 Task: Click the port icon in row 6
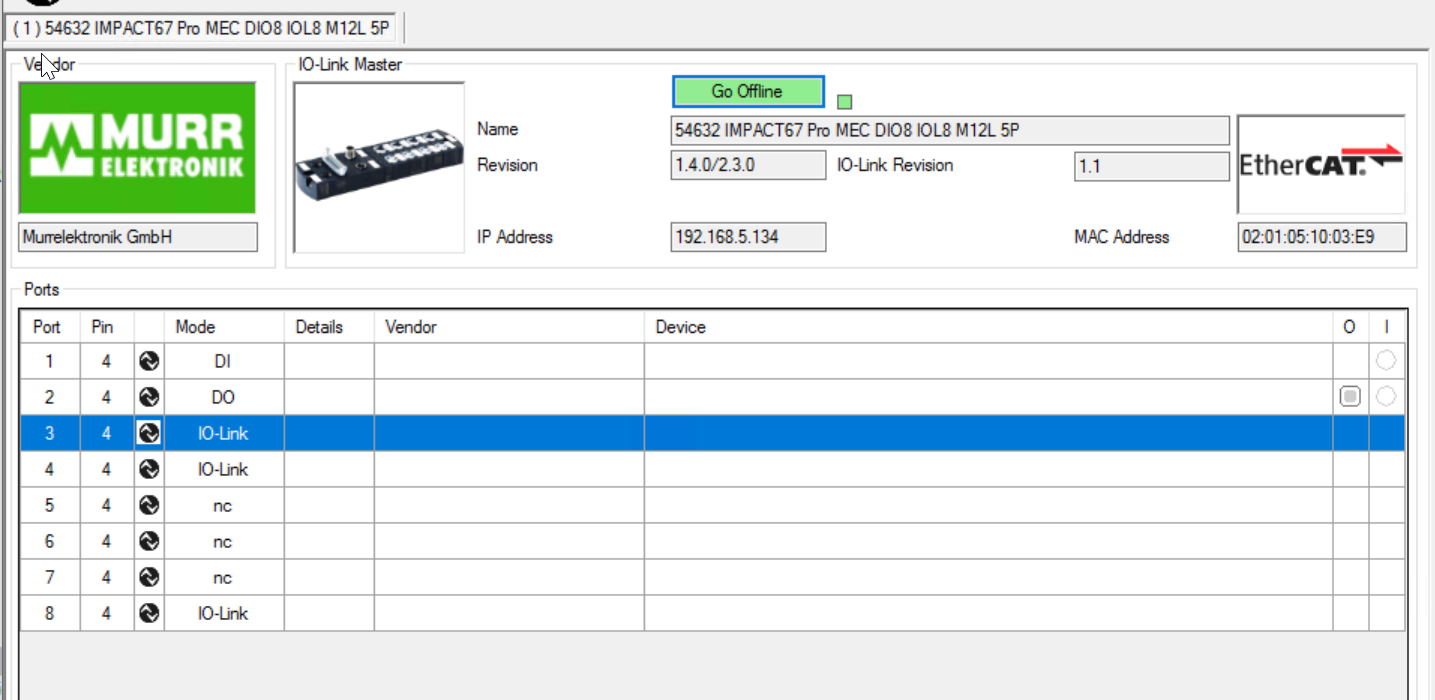149,541
